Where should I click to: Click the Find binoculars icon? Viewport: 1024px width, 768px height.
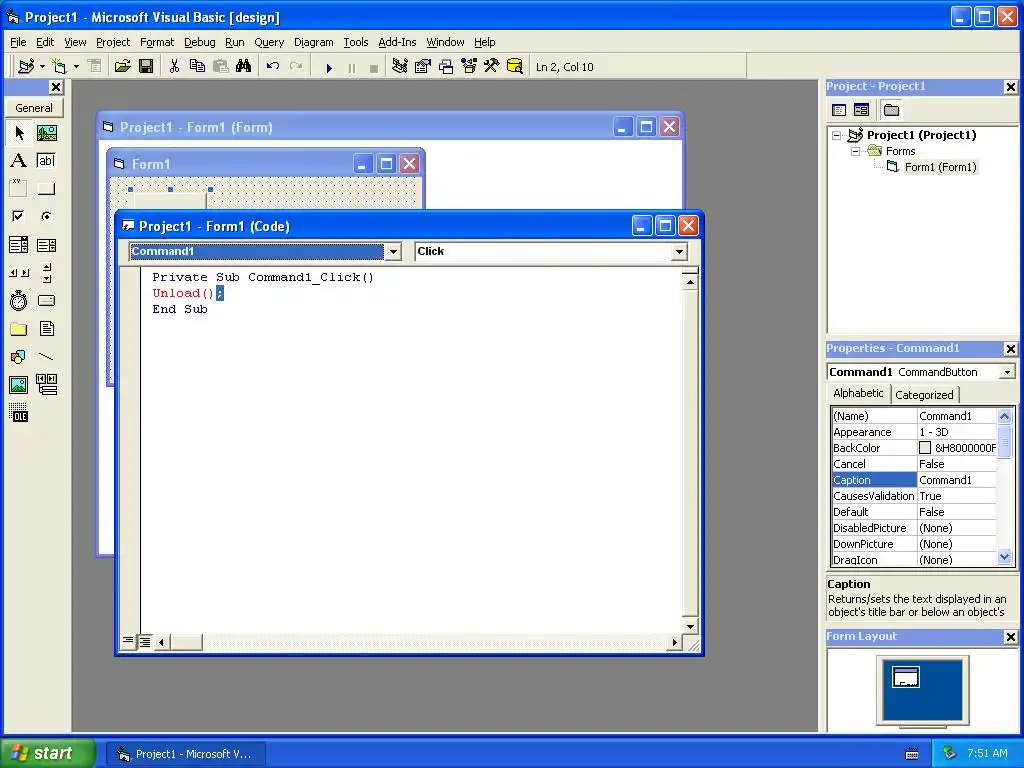[244, 67]
